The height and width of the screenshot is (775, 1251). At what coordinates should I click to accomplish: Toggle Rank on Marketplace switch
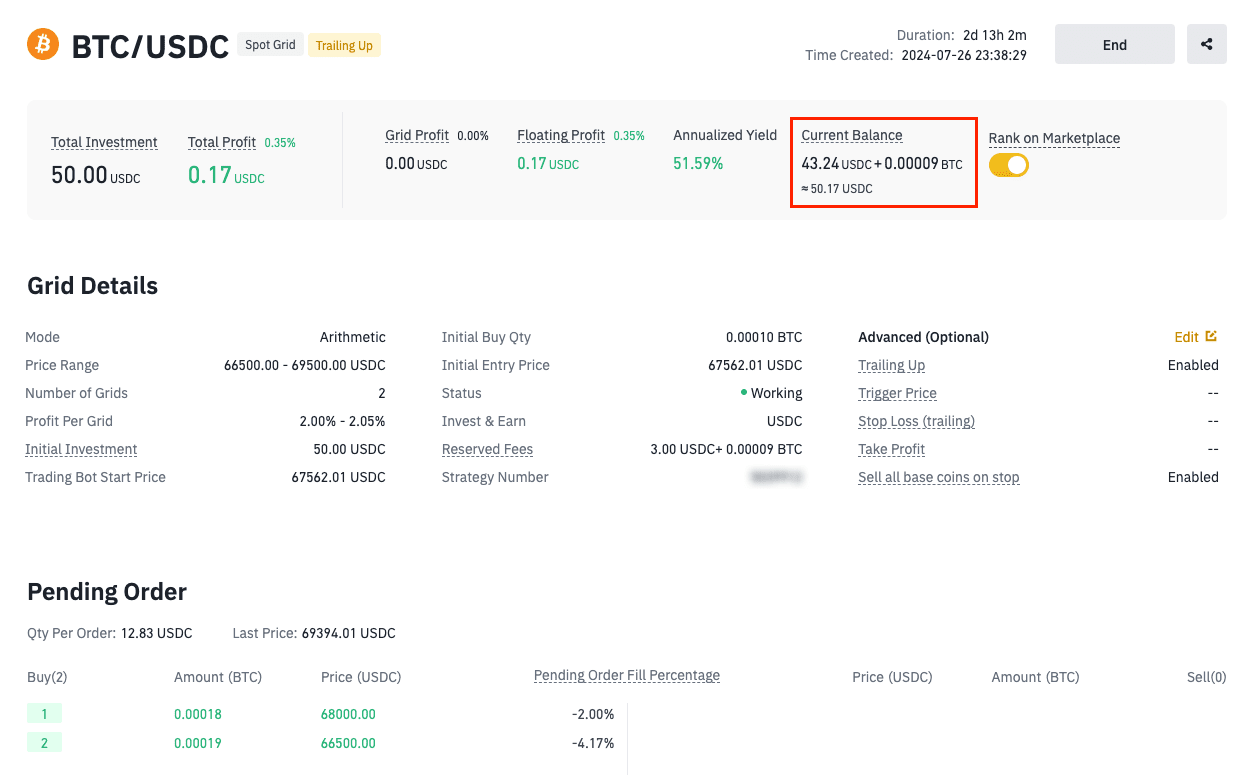[1009, 165]
